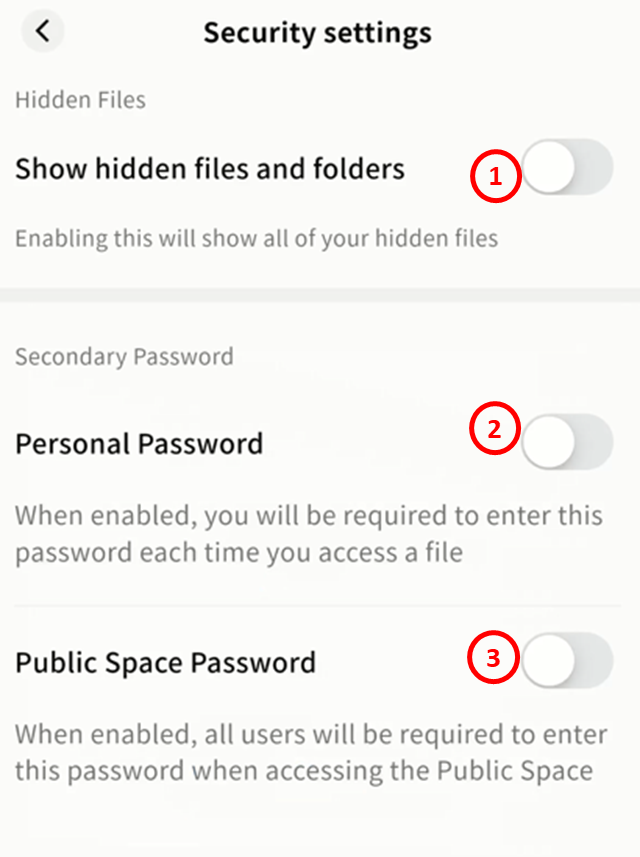Click the Public Space Password description text
Screen dimensions: 640x857
pos(311,753)
